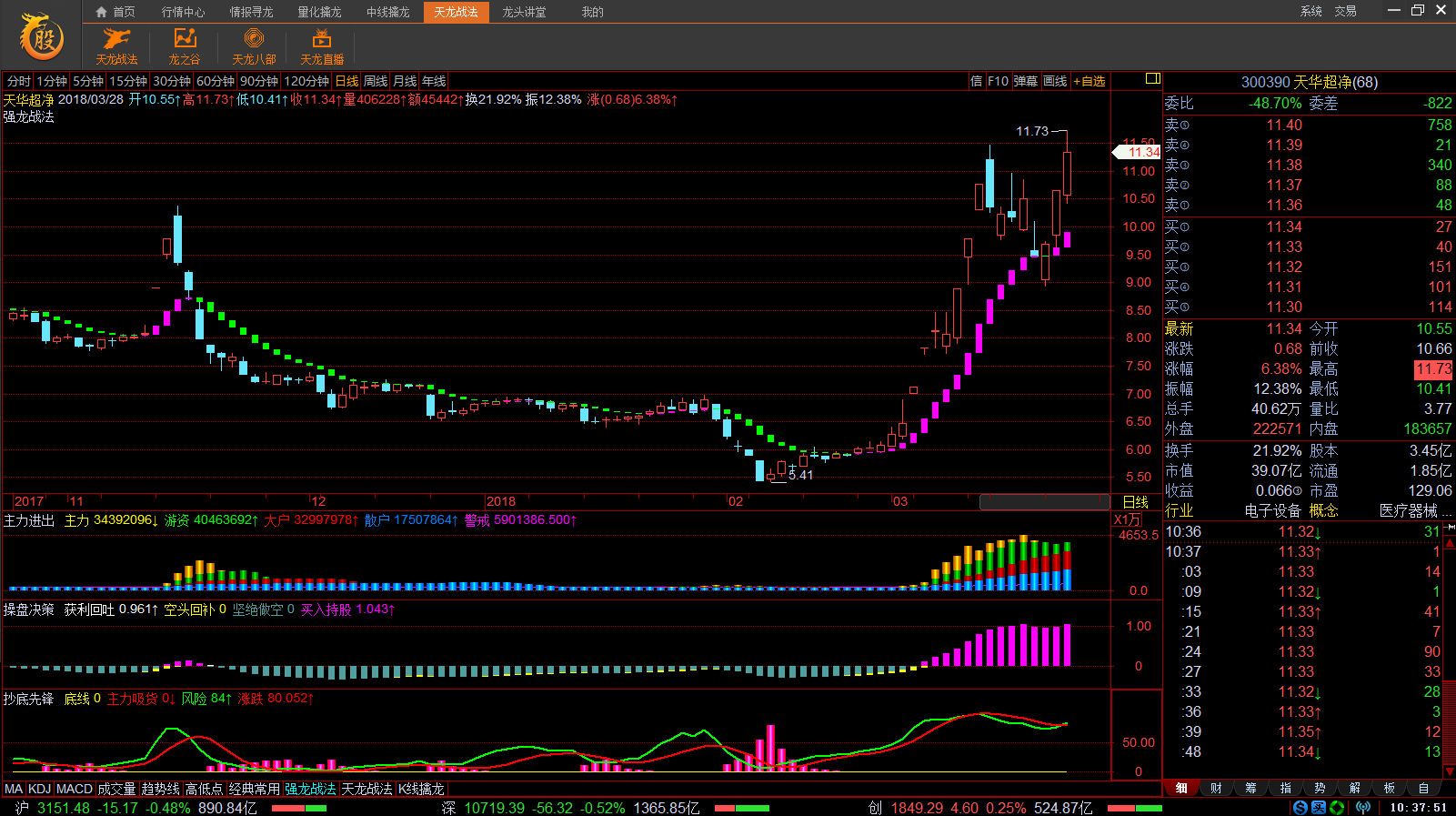Click the blue 买 buy status icon
The height and width of the screenshot is (816, 1456).
[x=1319, y=808]
